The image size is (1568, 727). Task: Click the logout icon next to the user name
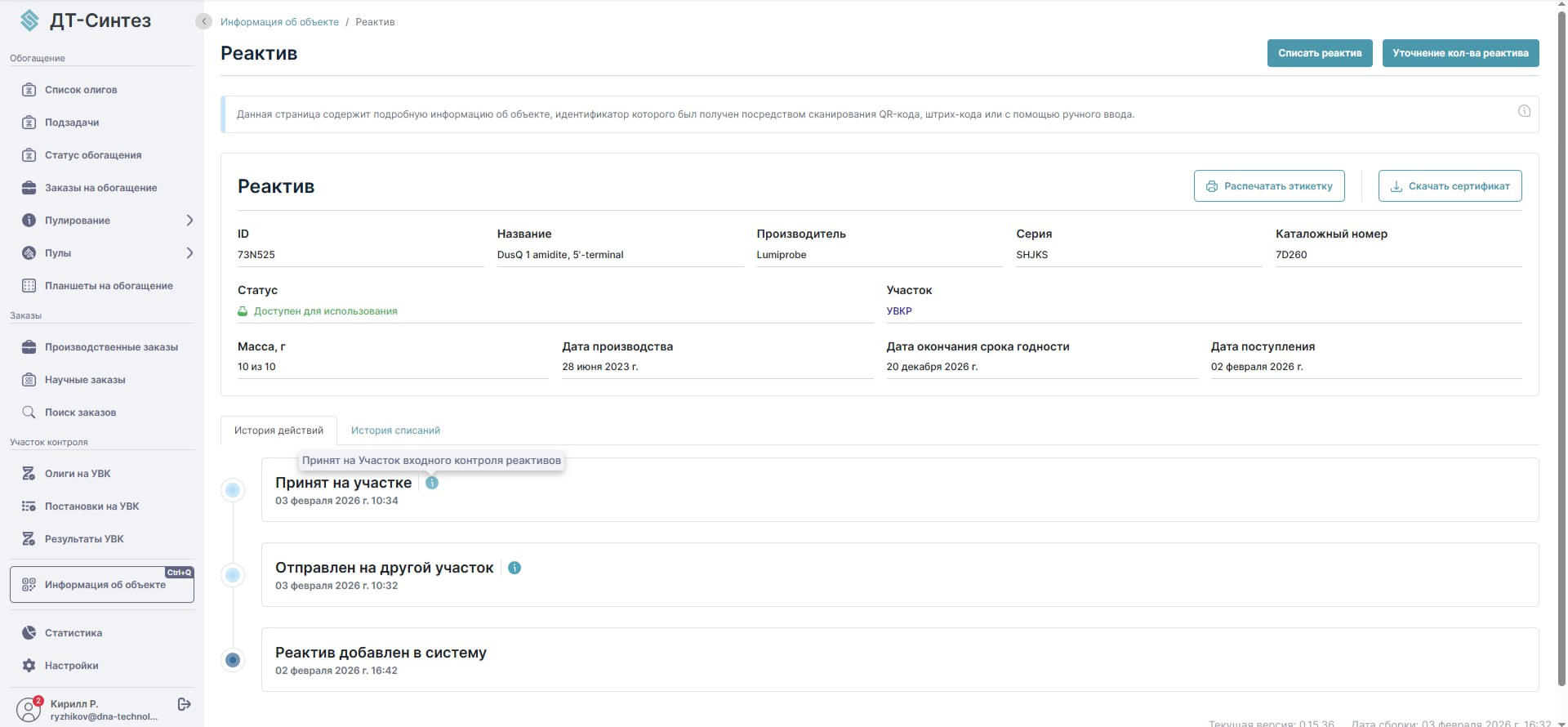(x=185, y=704)
